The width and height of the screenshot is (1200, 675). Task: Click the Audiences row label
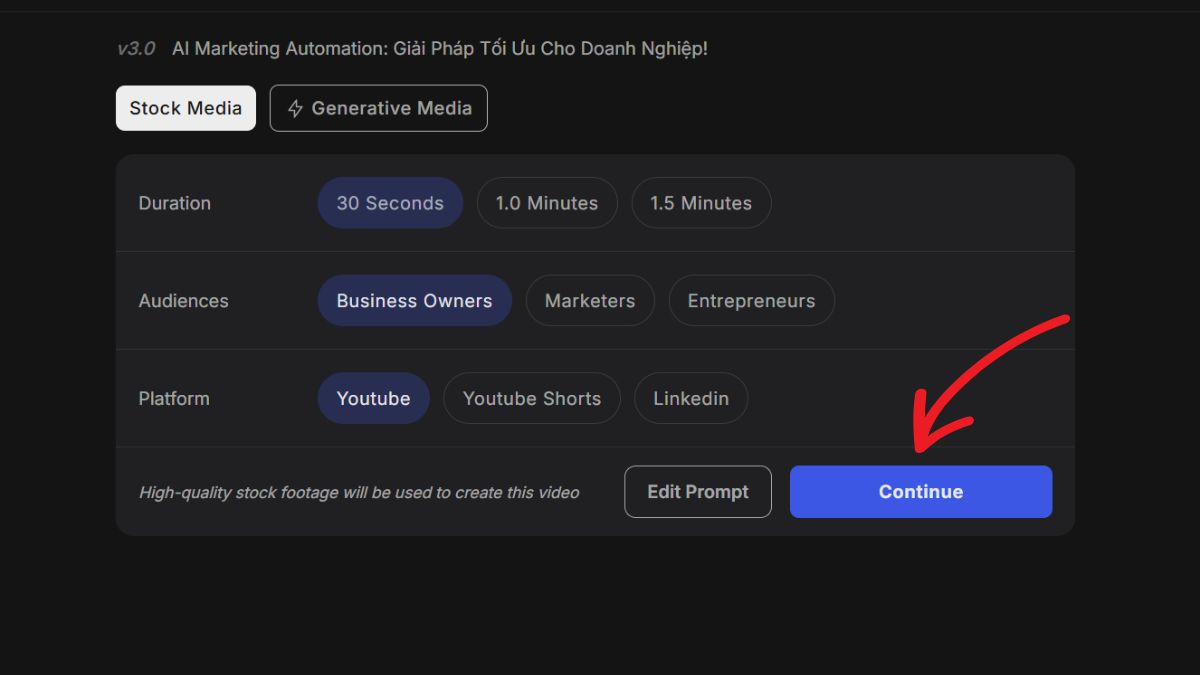184,301
